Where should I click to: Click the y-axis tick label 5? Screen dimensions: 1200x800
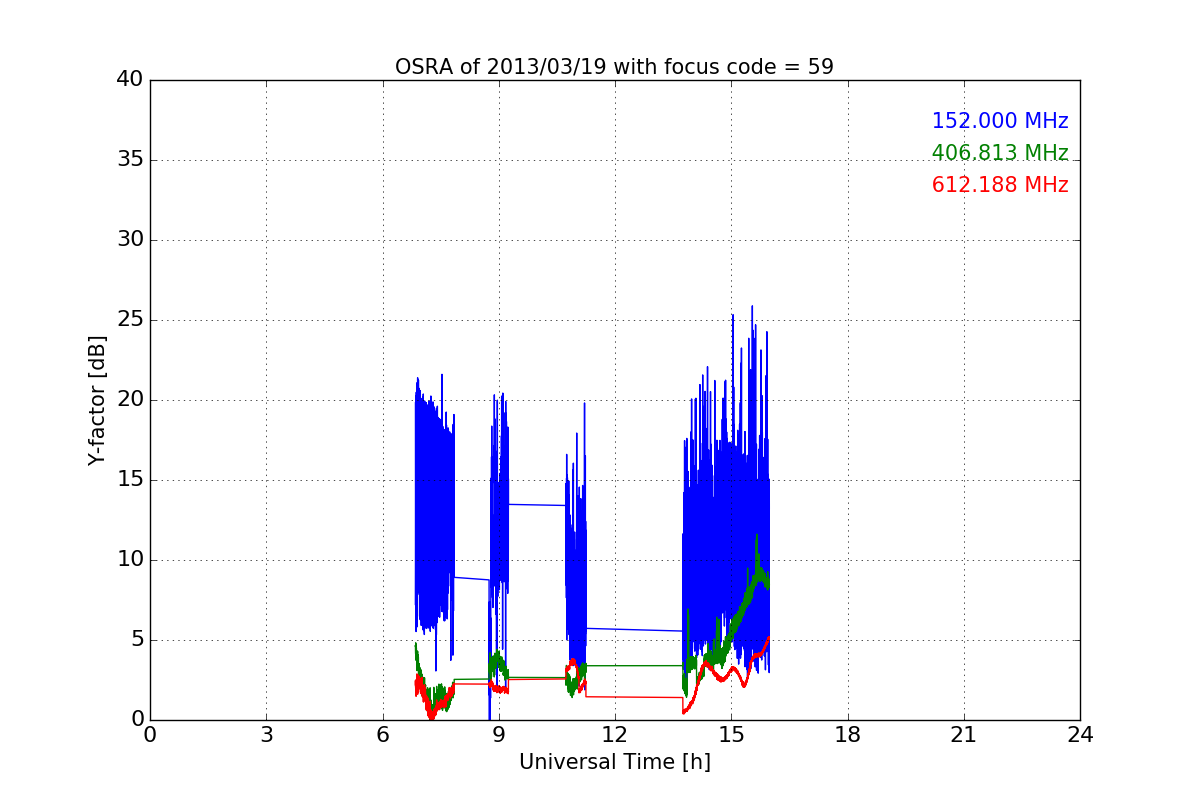[x=136, y=640]
